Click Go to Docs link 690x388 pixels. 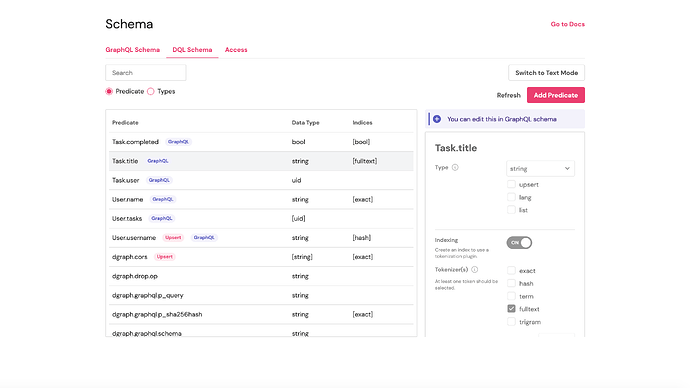pyautogui.click(x=568, y=24)
